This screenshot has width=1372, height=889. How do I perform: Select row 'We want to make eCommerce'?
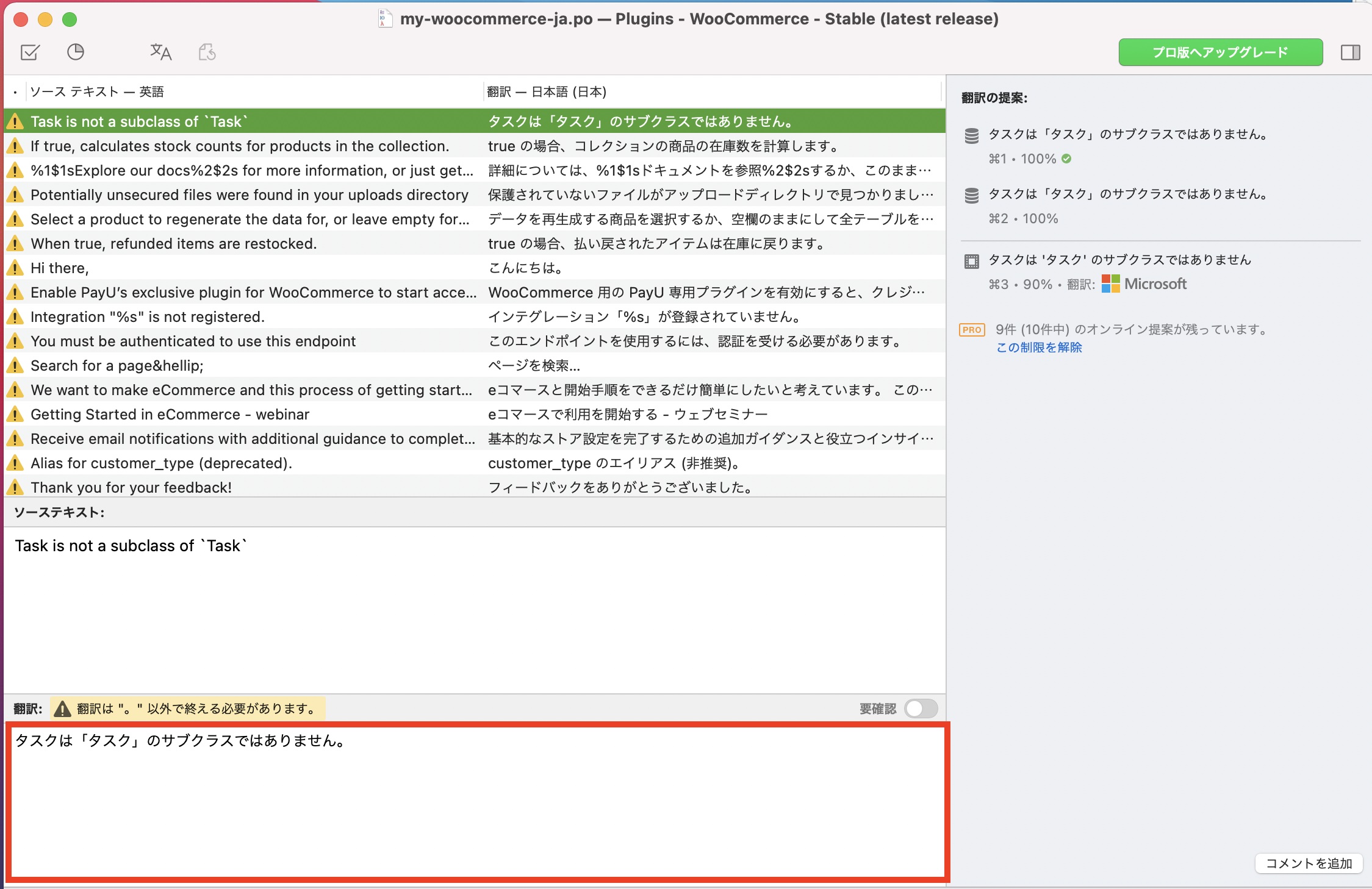475,390
